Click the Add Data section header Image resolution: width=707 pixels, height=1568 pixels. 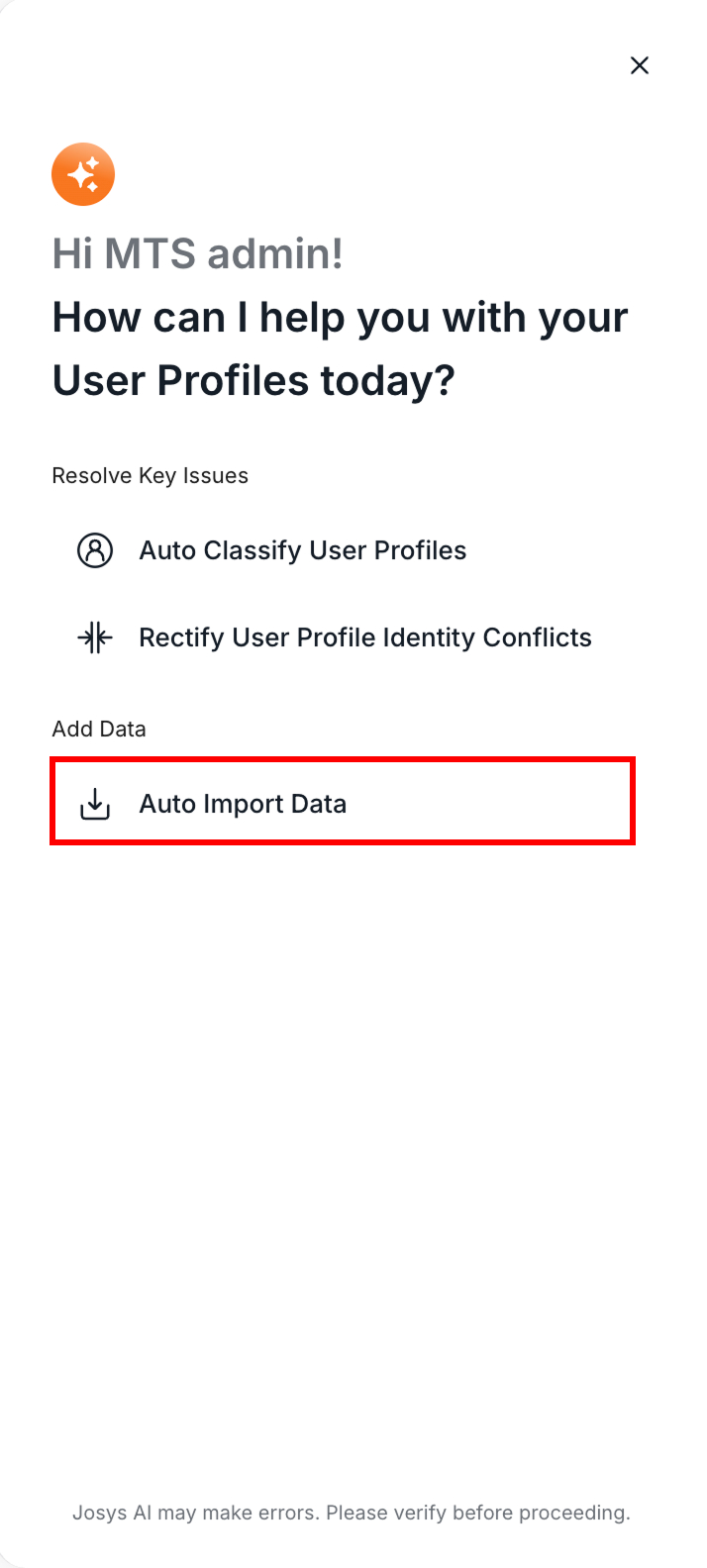click(x=99, y=729)
